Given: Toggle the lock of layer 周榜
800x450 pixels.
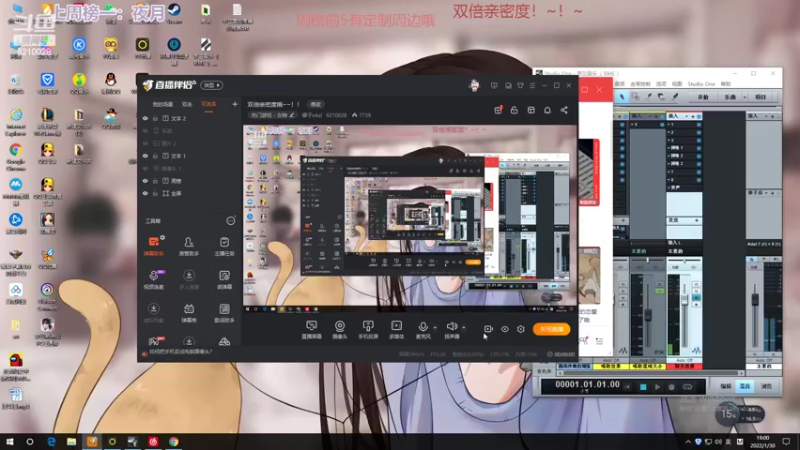Looking at the screenshot, I should pyautogui.click(x=155, y=181).
